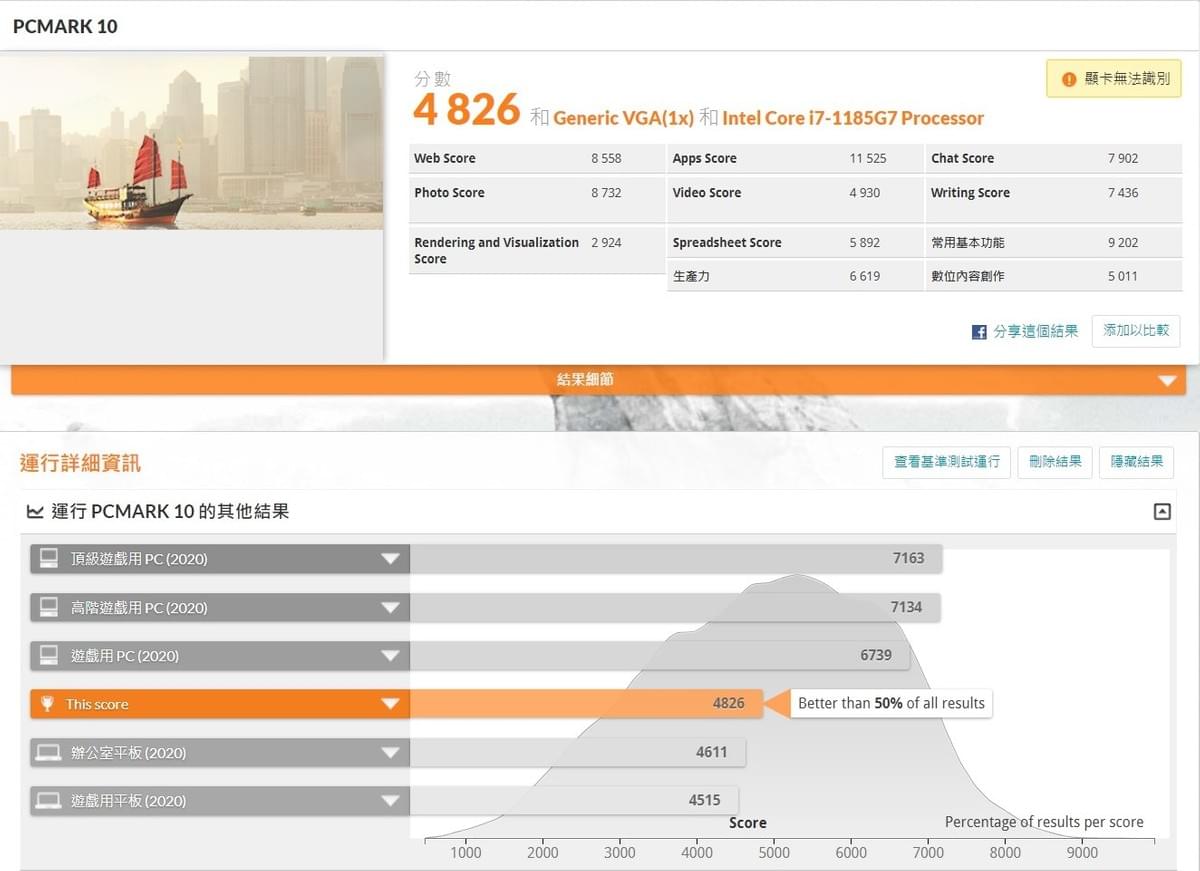The width and height of the screenshot is (1200, 871).
Task: Expand the 辦公室平板 (2020) dropdown arrow
Action: (x=390, y=752)
